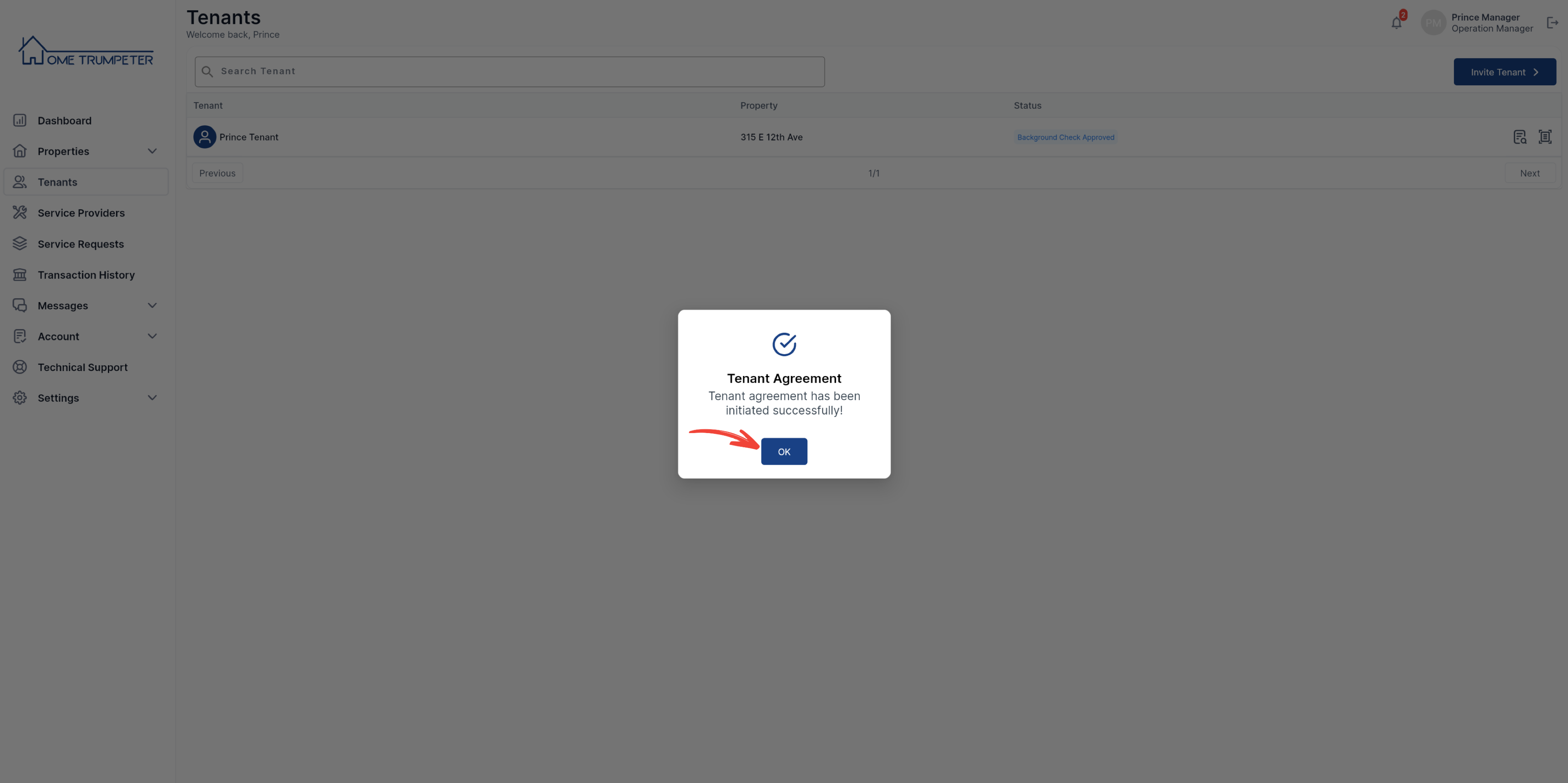Click the Home Trumpeter logo
Viewport: 1568px width, 783px height.
pos(86,51)
